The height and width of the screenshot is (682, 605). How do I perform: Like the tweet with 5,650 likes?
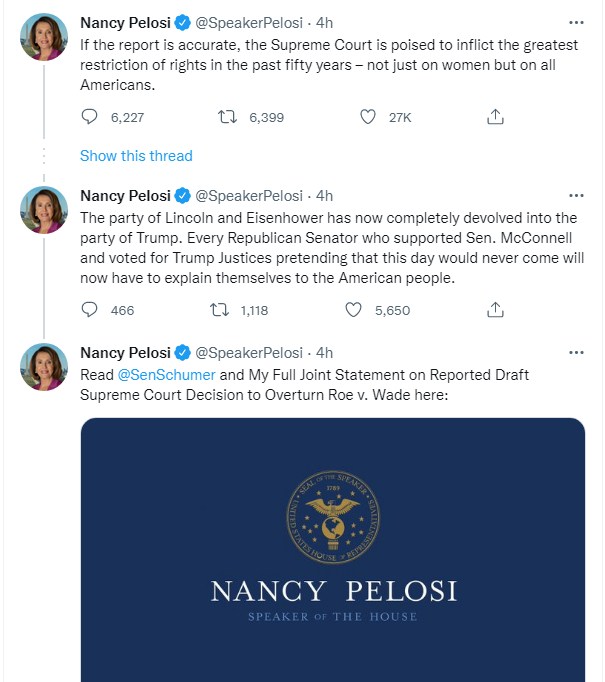coord(353,310)
